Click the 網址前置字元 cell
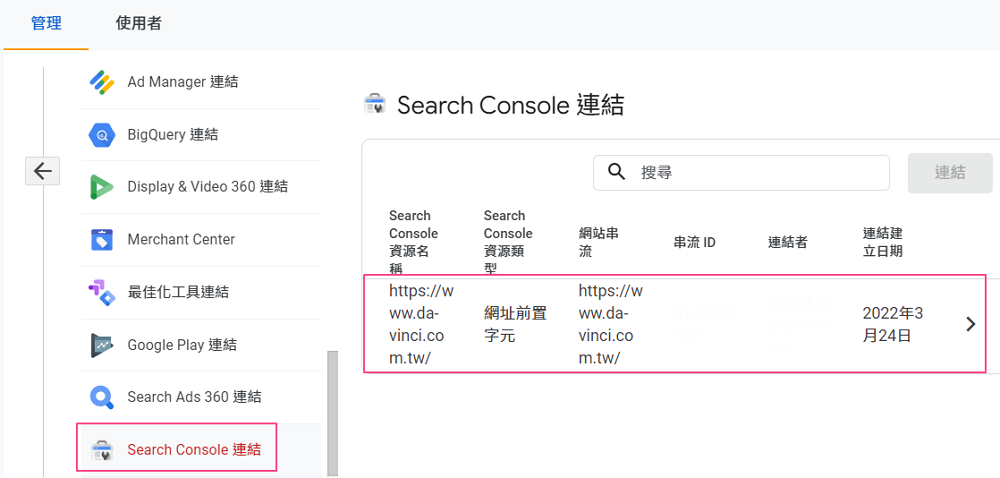Screen dimensions: 1000x478 (515, 324)
